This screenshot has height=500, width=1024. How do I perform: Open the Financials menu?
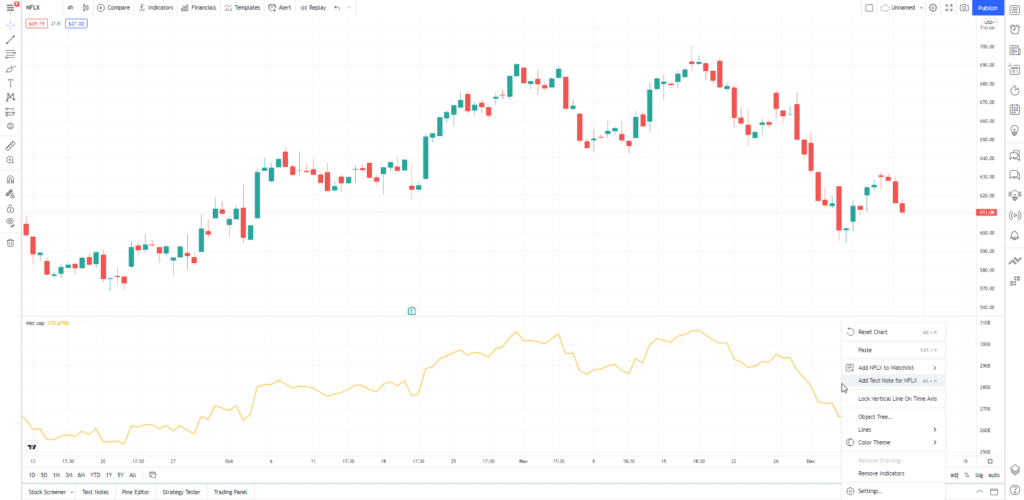coord(199,8)
